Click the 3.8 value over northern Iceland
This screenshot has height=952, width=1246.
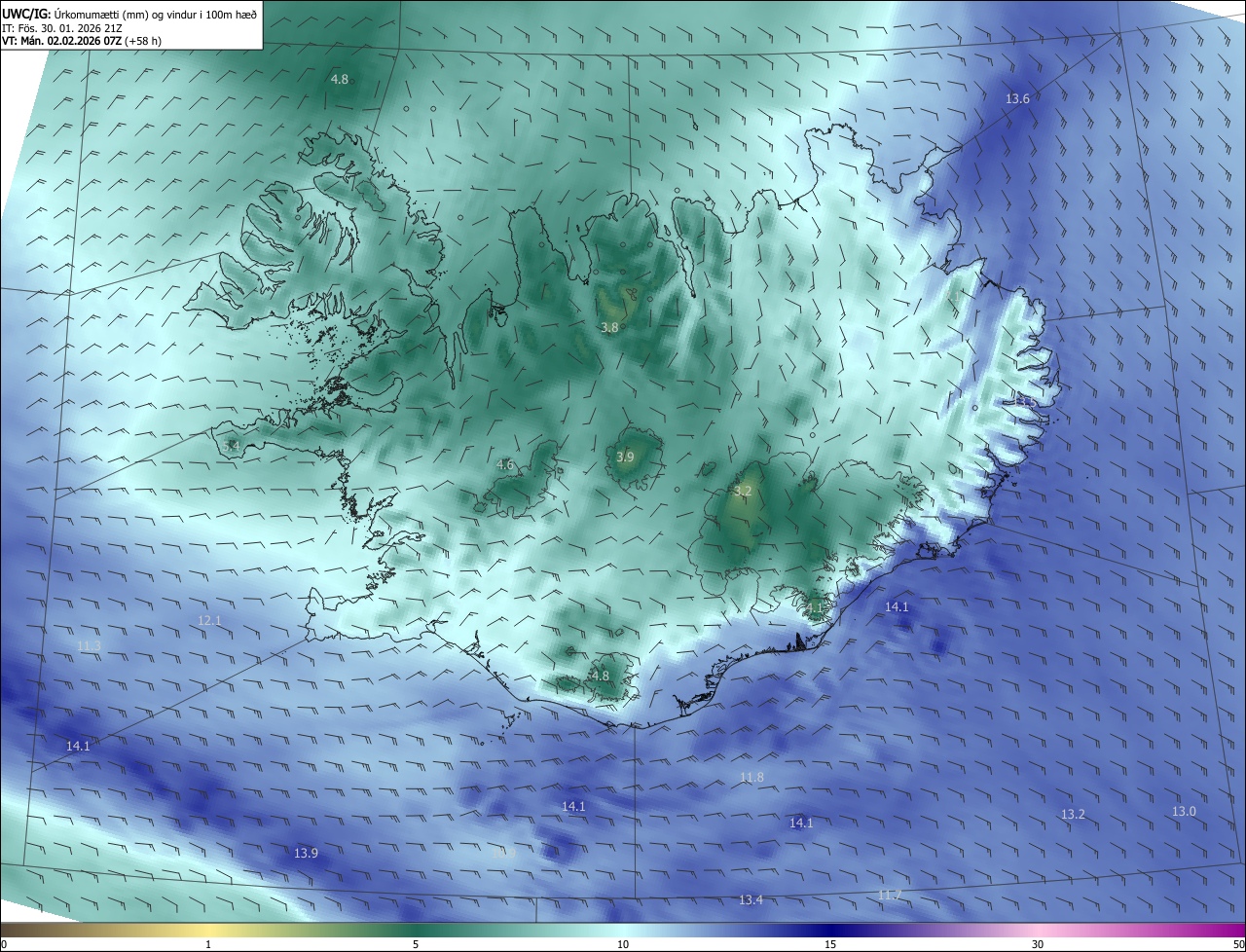(609, 328)
